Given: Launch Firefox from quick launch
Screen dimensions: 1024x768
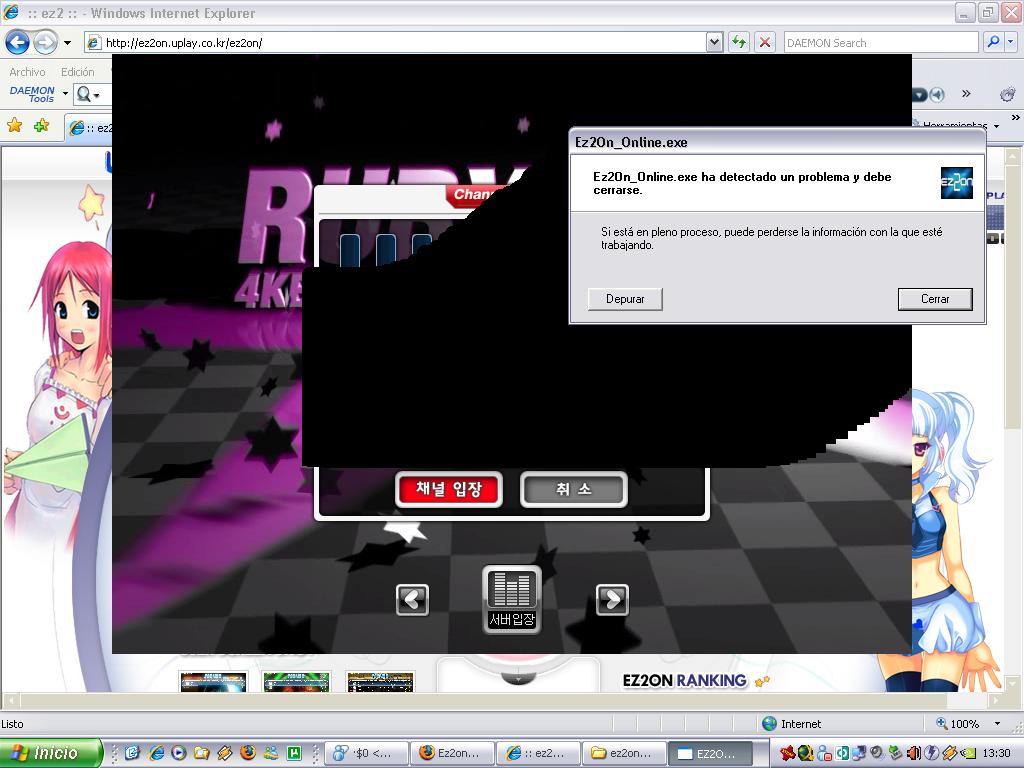Looking at the screenshot, I should pyautogui.click(x=248, y=753).
